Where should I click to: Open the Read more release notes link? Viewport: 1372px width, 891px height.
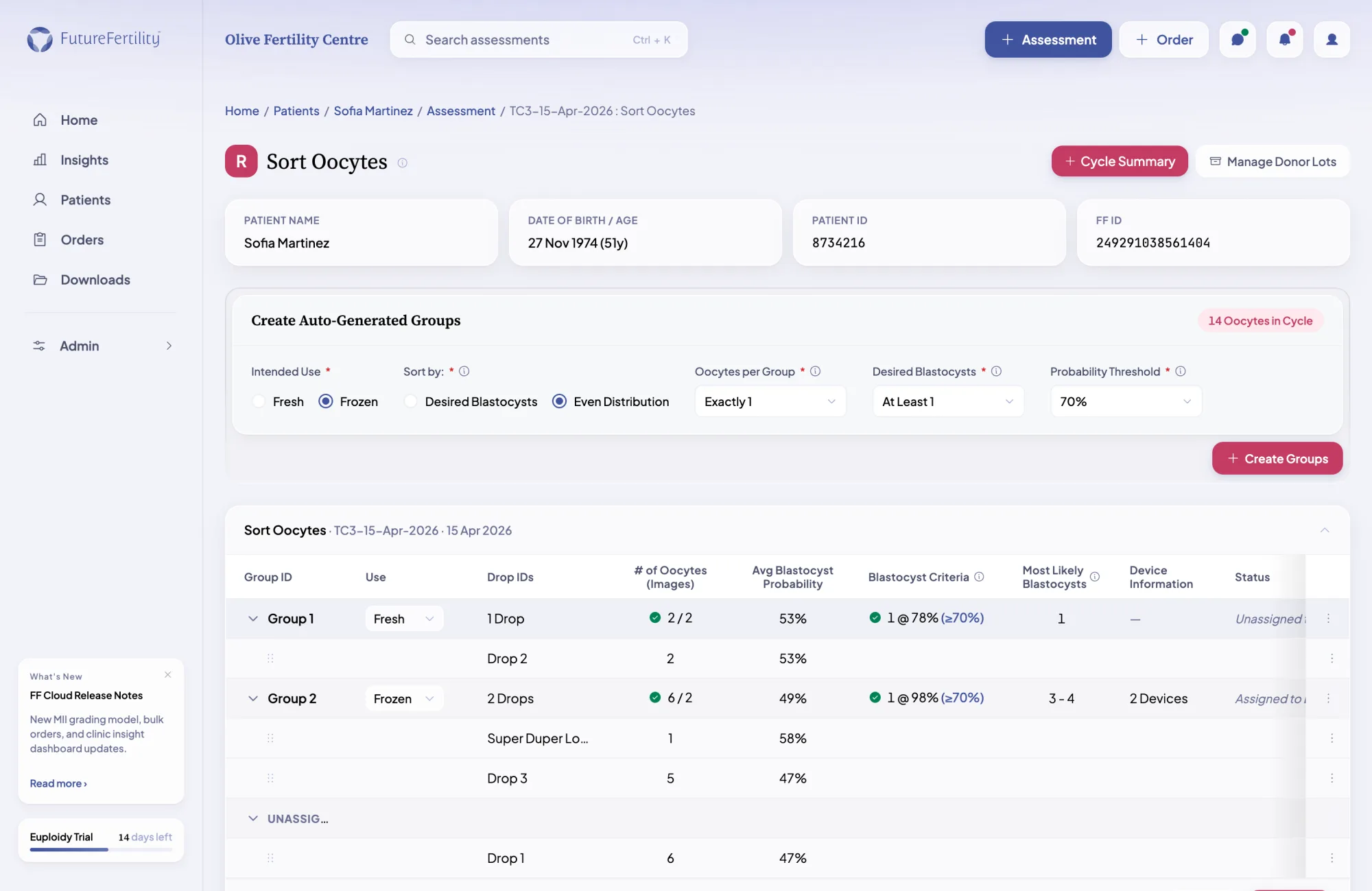click(58, 783)
